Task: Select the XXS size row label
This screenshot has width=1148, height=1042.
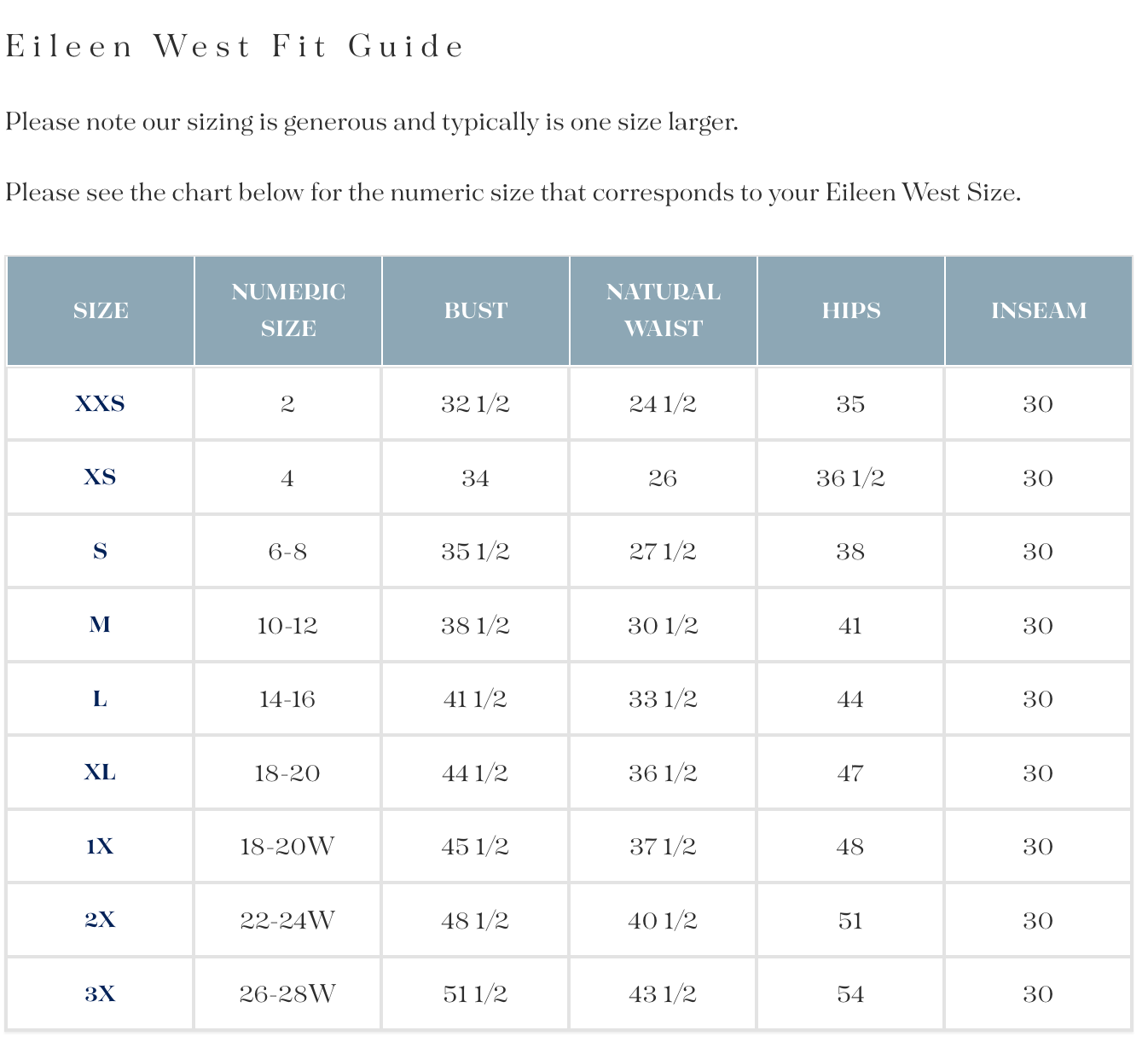Action: [x=100, y=403]
